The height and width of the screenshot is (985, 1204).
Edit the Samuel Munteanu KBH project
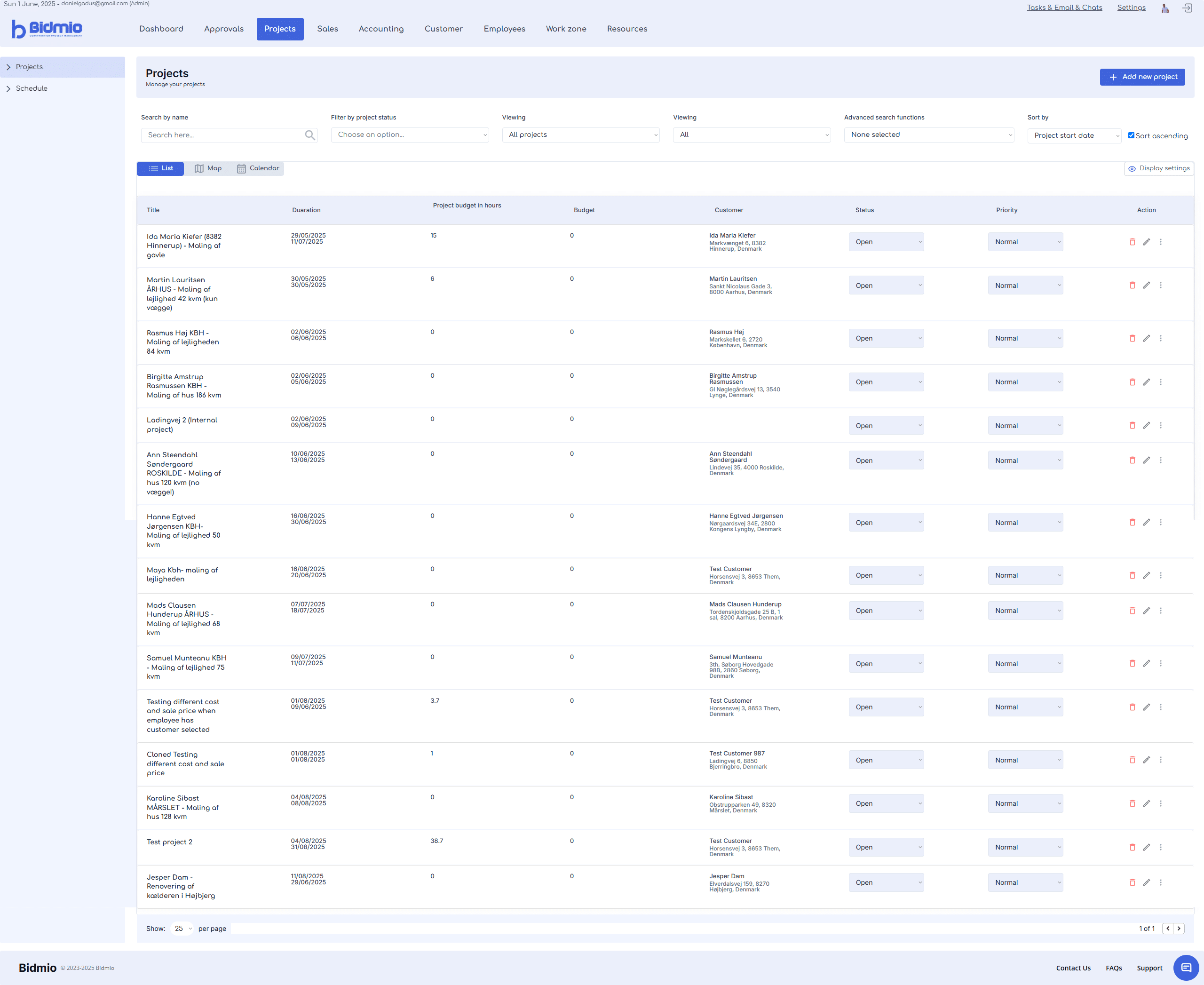pyautogui.click(x=1146, y=663)
